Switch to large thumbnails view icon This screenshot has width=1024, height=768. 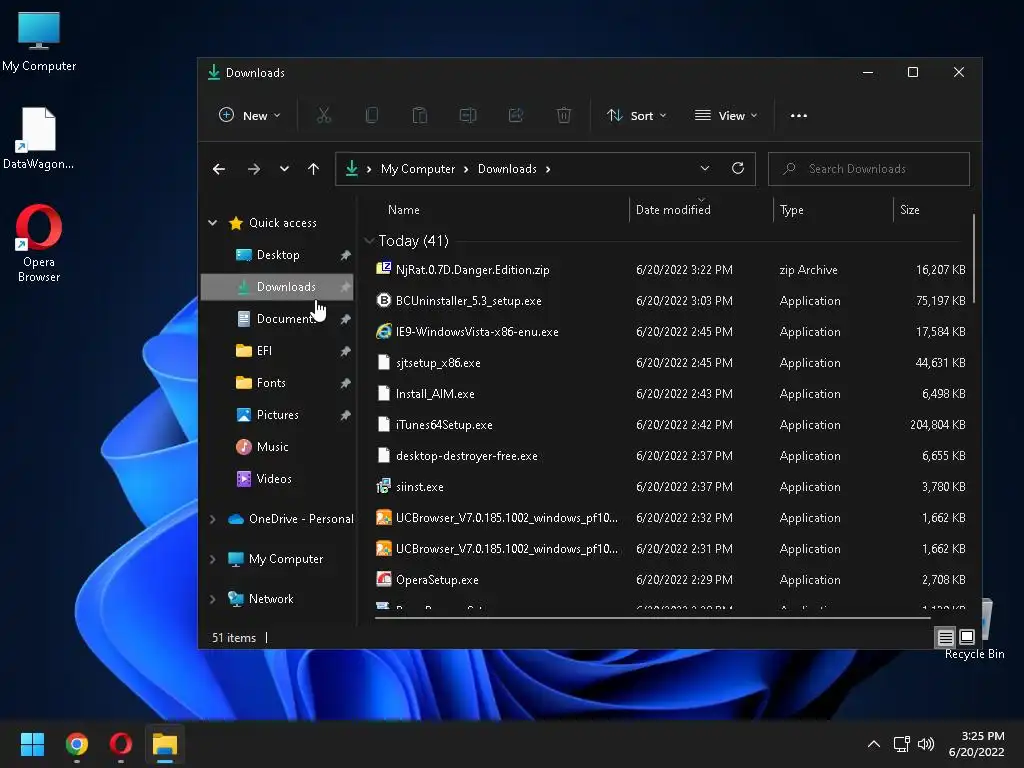pyautogui.click(x=967, y=637)
